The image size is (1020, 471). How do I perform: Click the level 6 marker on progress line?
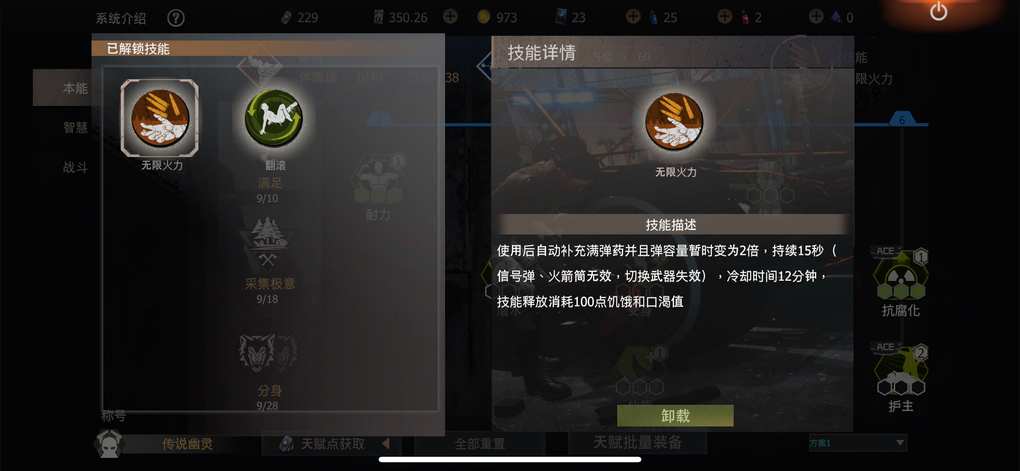click(x=902, y=120)
